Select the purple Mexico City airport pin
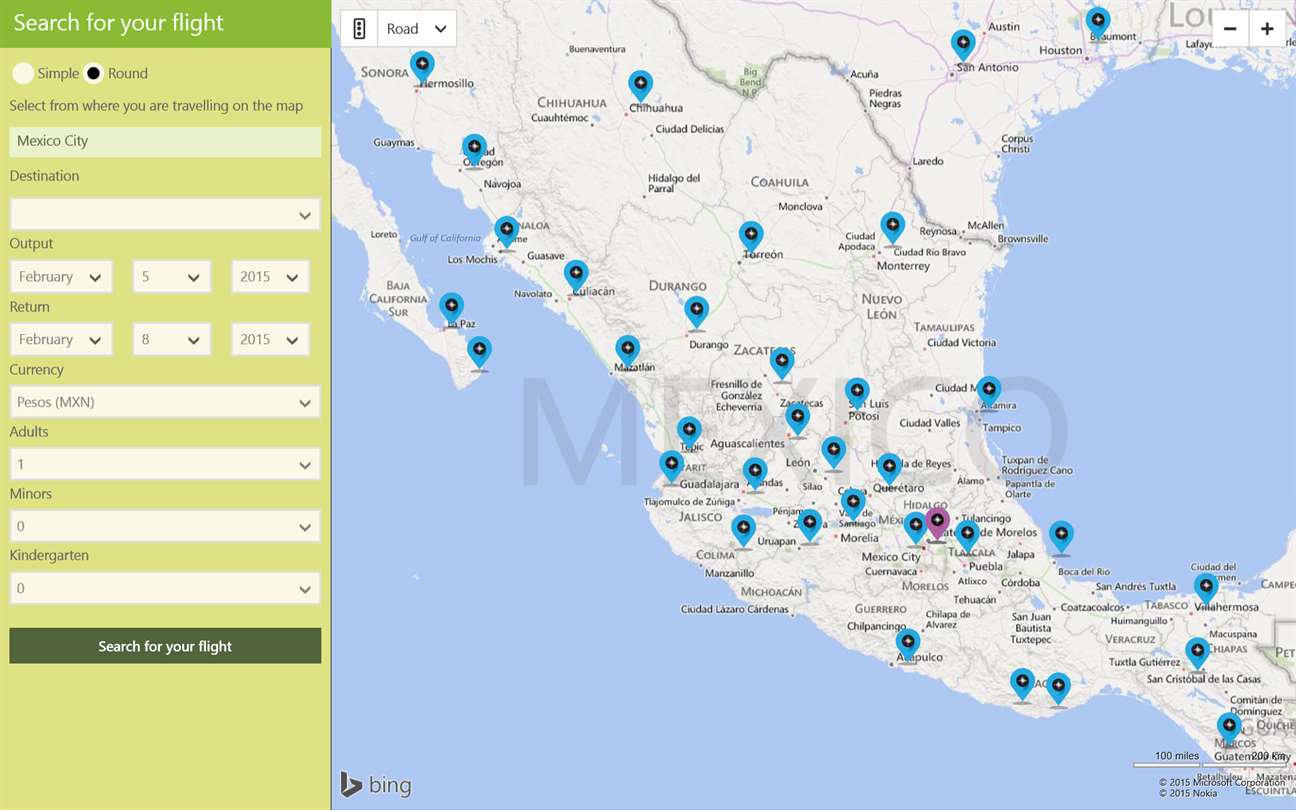This screenshot has width=1296, height=810. click(937, 524)
